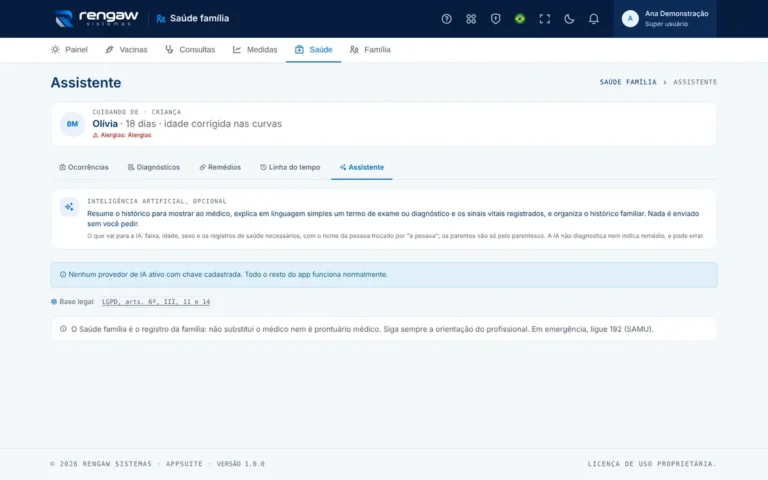Click the Saúde família module title
This screenshot has width=768, height=480.
pyautogui.click(x=199, y=19)
